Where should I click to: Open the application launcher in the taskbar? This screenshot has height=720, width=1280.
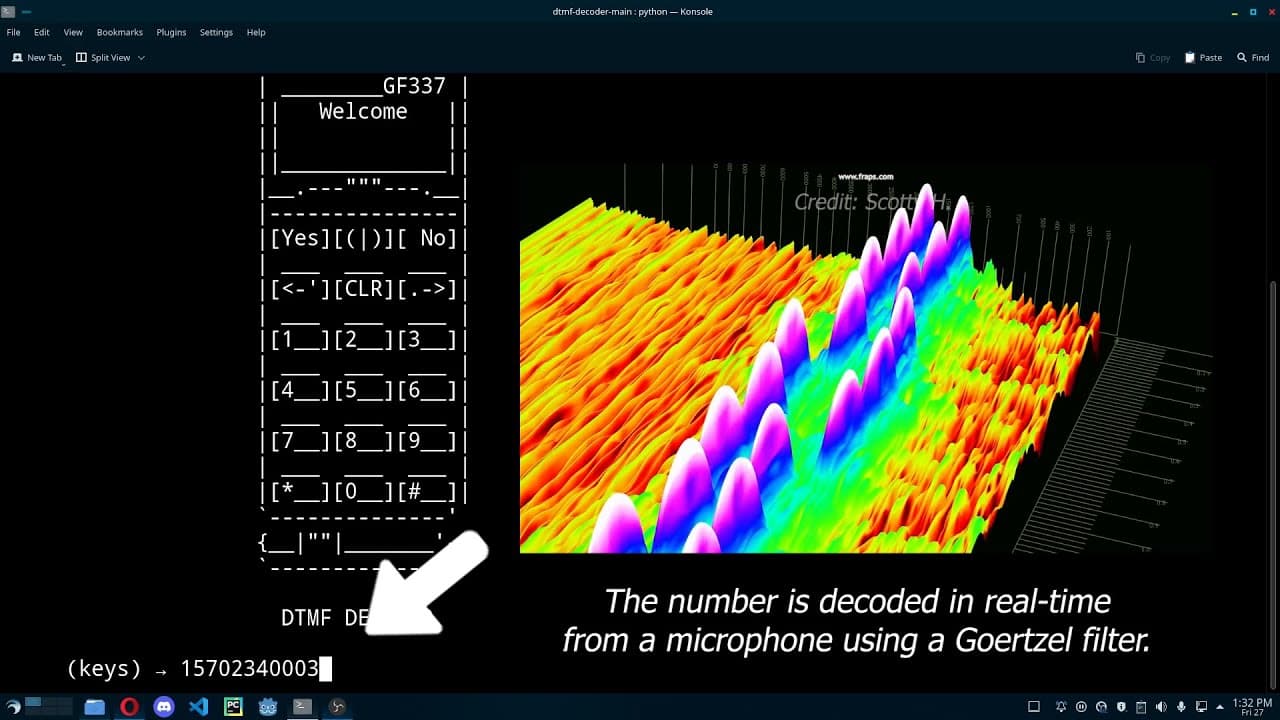[x=13, y=707]
